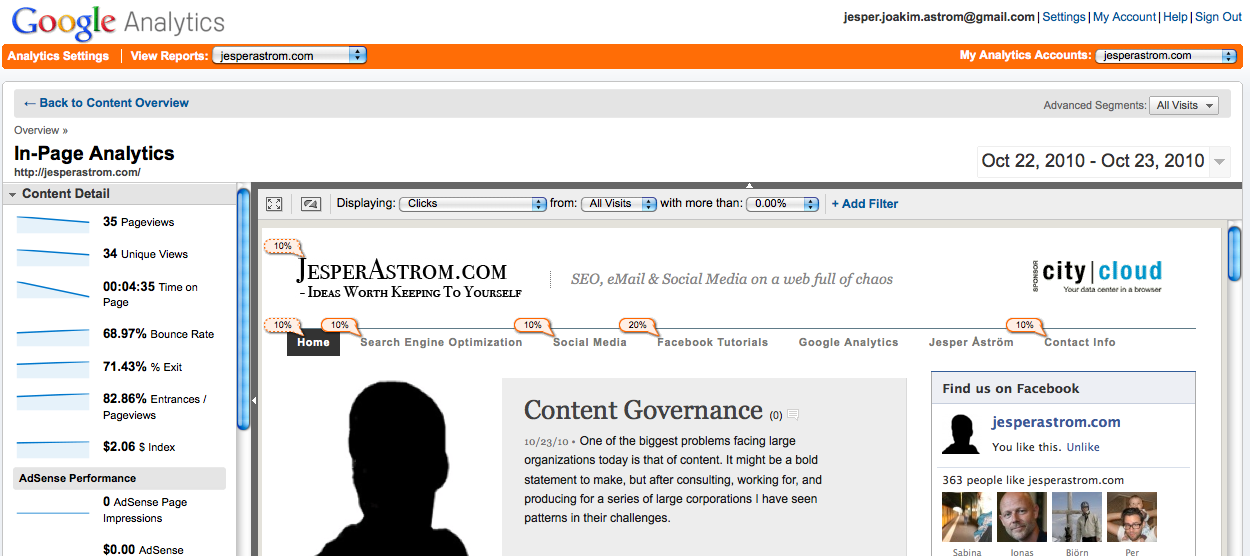Click Sign Out
Image resolution: width=1250 pixels, height=556 pixels.
pos(1219,17)
